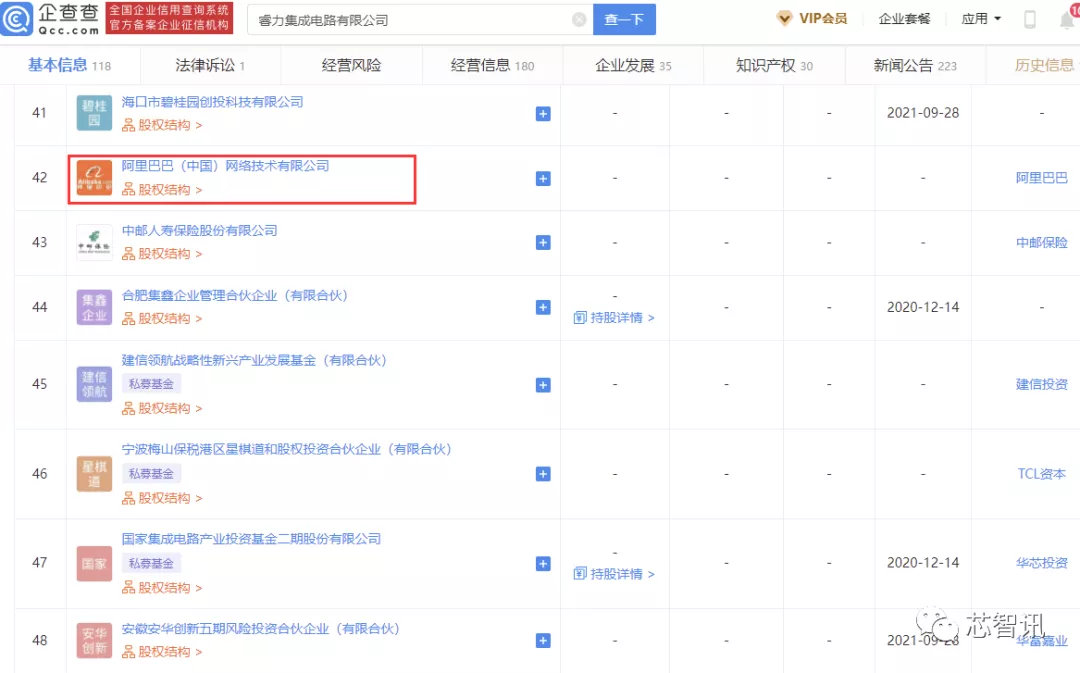Click 海口市碧桂园创投科技 company logo thumbnail
Viewport: 1080px width, 673px height.
(94, 113)
